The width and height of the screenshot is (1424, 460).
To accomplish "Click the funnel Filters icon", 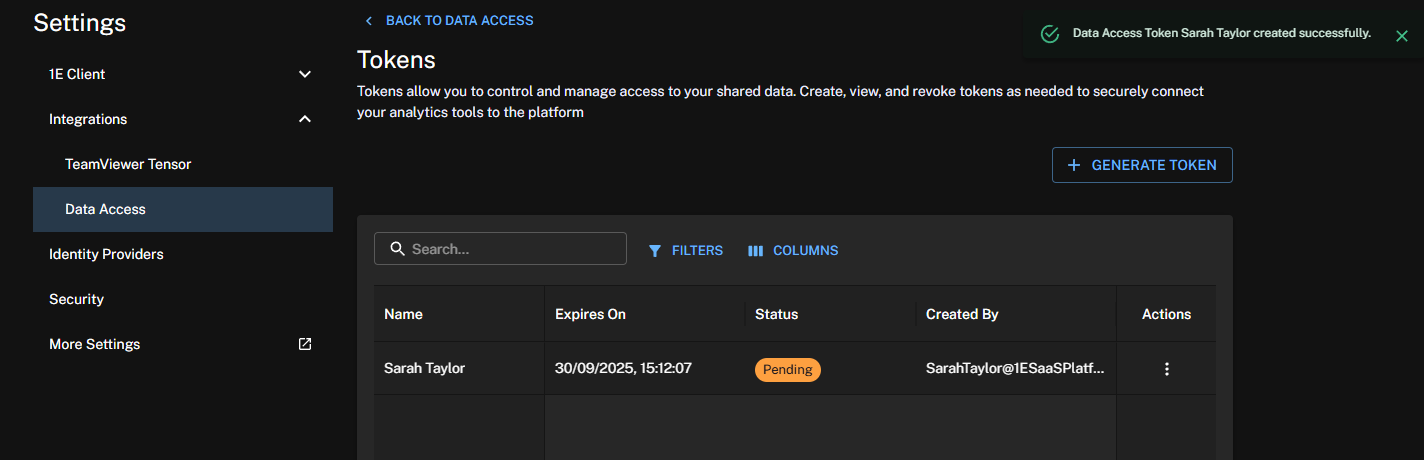I will click(655, 251).
